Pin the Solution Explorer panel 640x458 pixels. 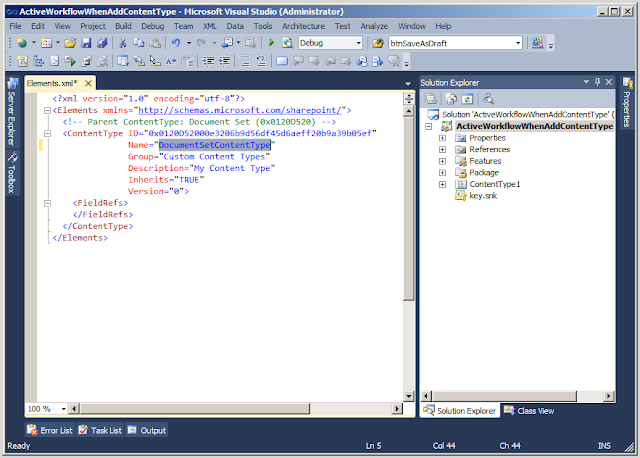598,82
